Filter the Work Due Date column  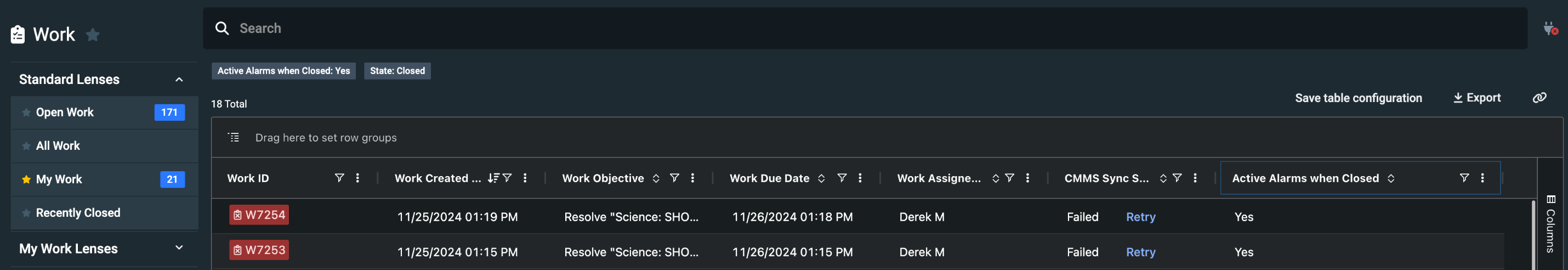coord(841,178)
